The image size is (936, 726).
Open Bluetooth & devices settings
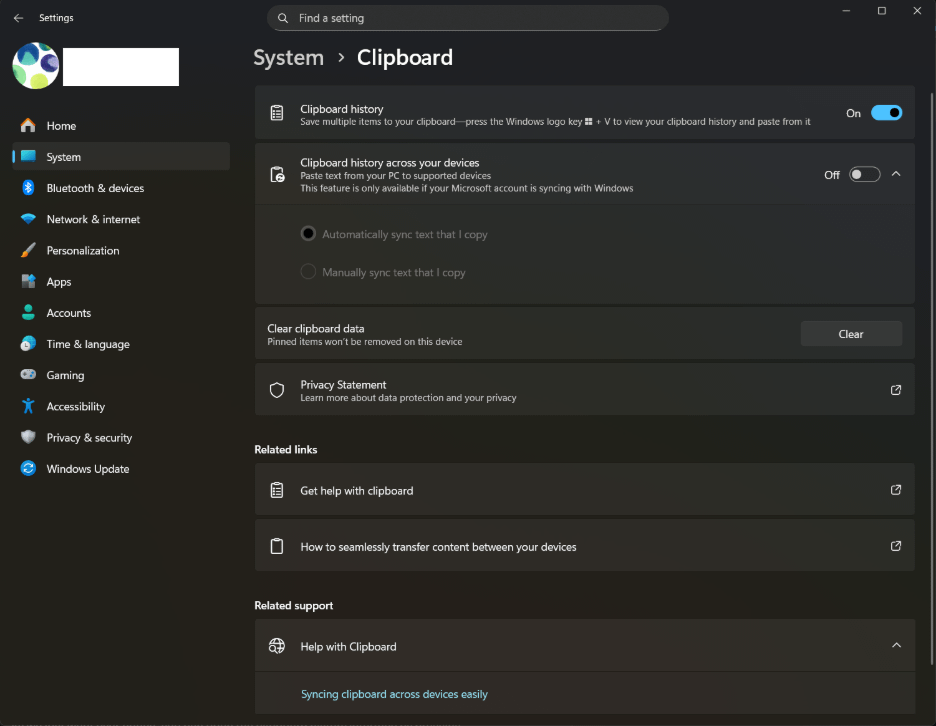[x=121, y=187]
